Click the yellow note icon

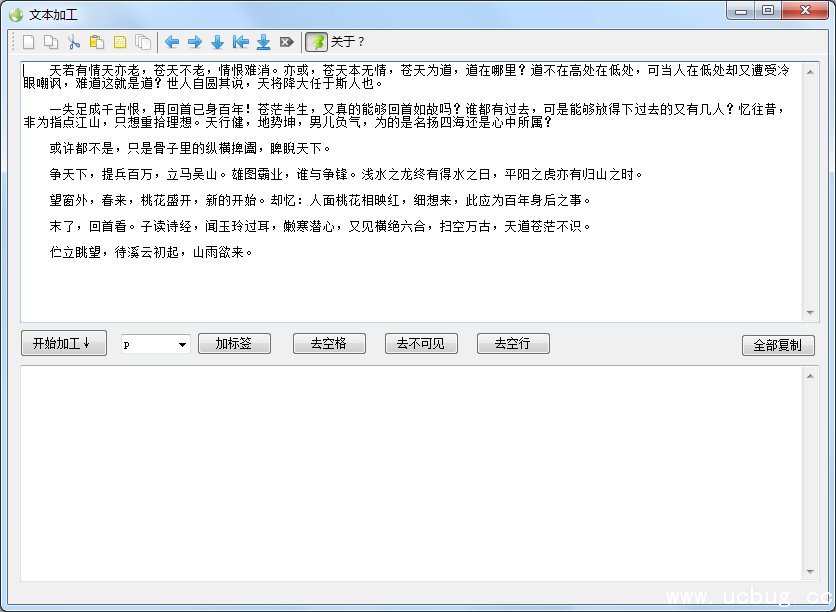120,42
